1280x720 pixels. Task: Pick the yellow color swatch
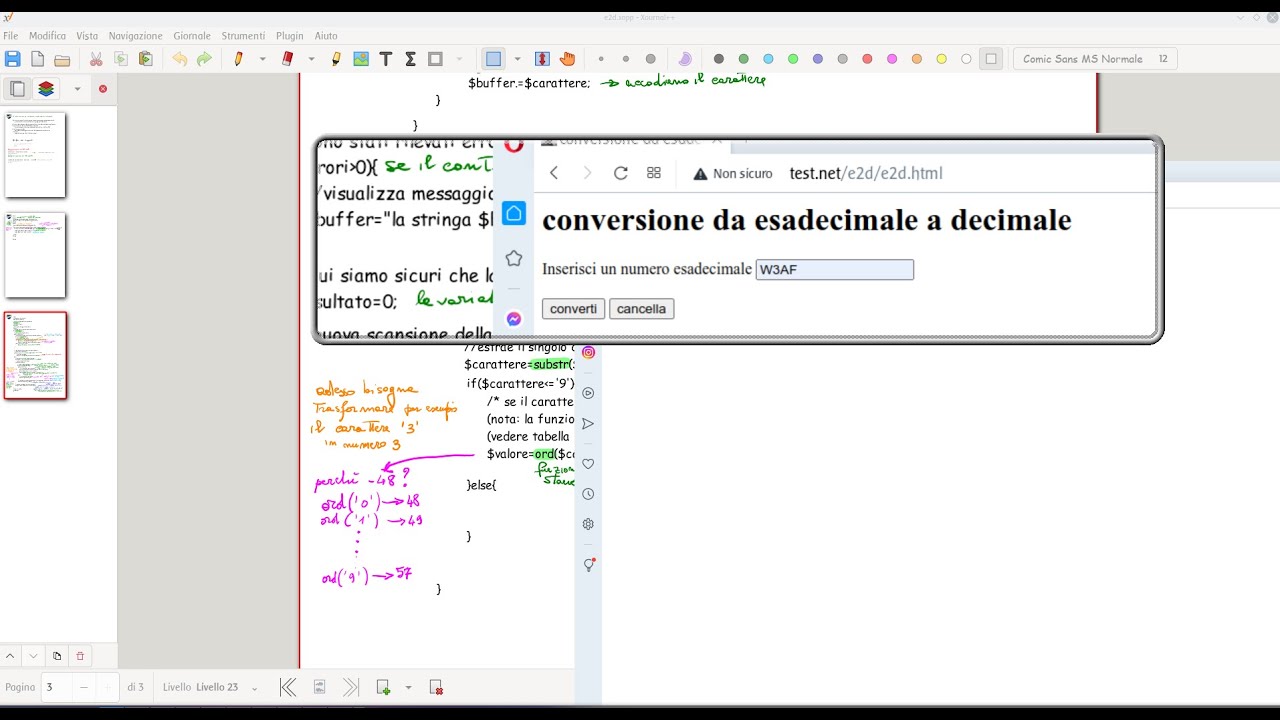coord(942,59)
